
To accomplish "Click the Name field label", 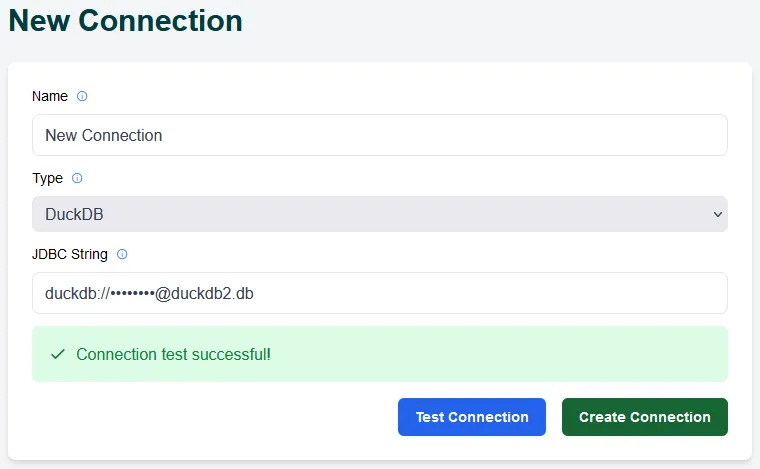I will click(50, 97).
